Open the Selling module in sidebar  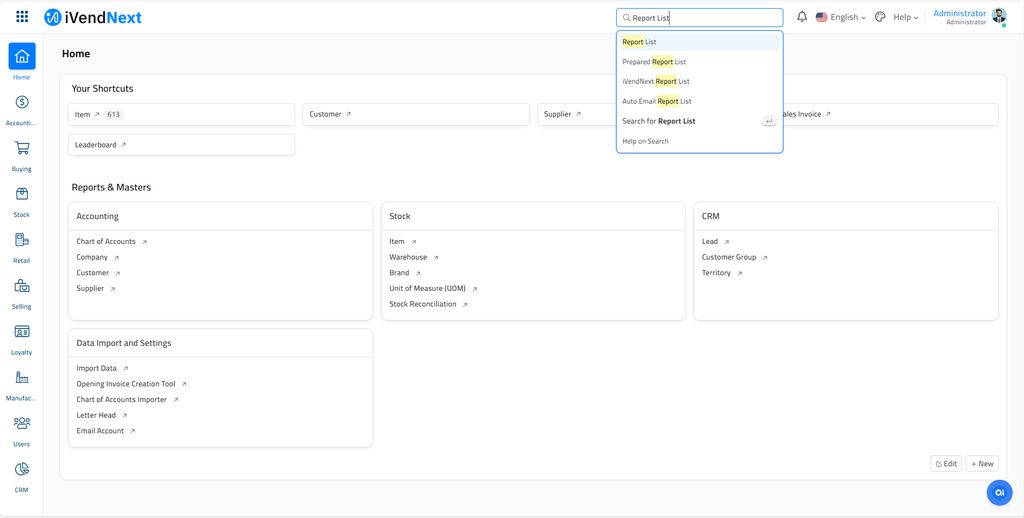pos(22,293)
